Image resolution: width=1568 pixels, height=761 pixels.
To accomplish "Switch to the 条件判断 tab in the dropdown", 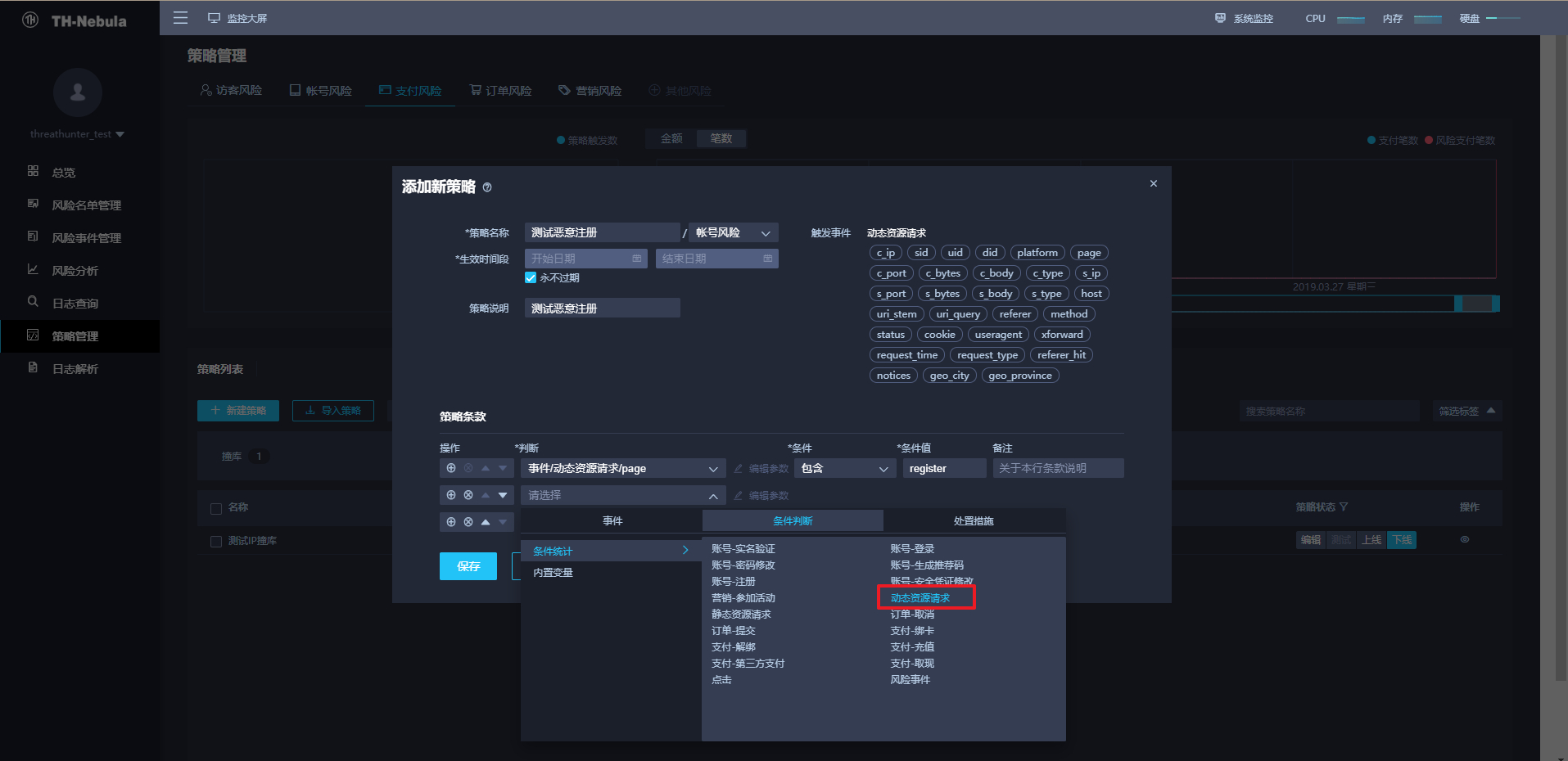I will coord(793,521).
